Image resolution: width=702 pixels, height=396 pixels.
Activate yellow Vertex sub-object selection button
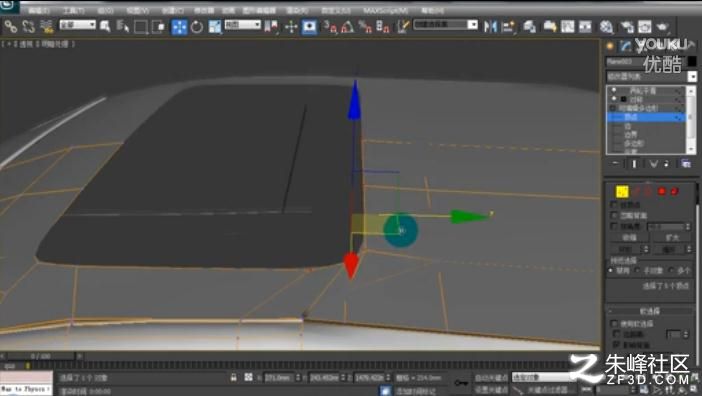click(x=622, y=192)
